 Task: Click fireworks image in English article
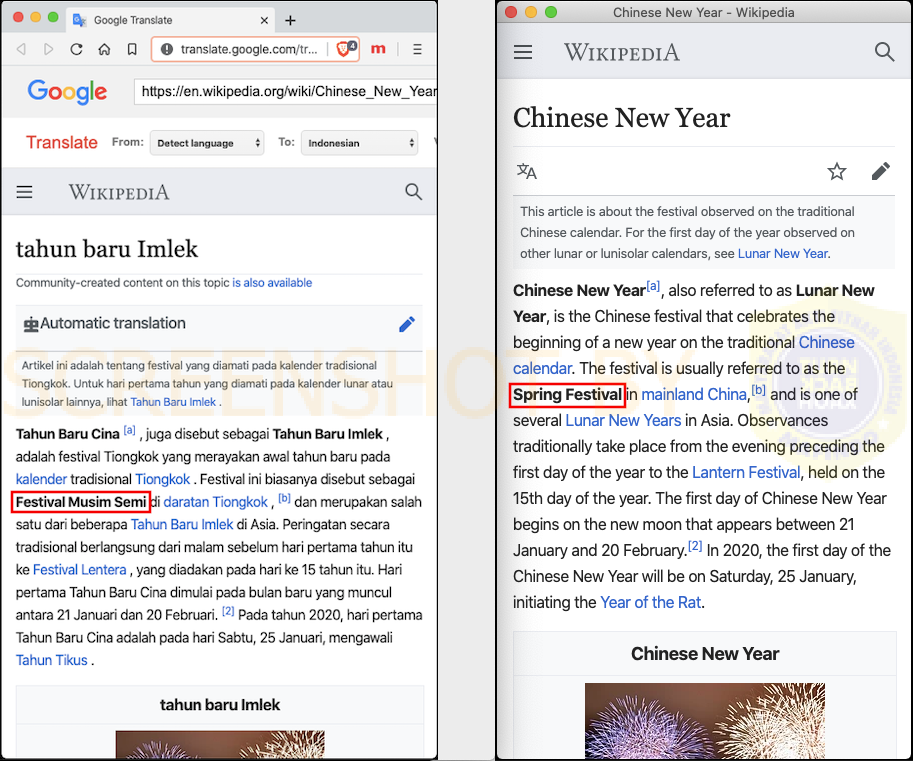click(x=705, y=721)
